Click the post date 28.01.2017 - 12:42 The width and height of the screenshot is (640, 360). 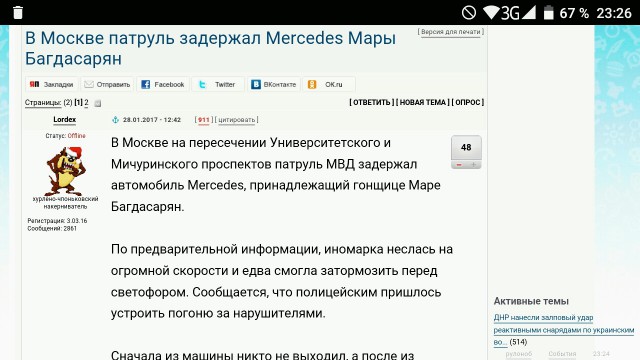point(152,120)
